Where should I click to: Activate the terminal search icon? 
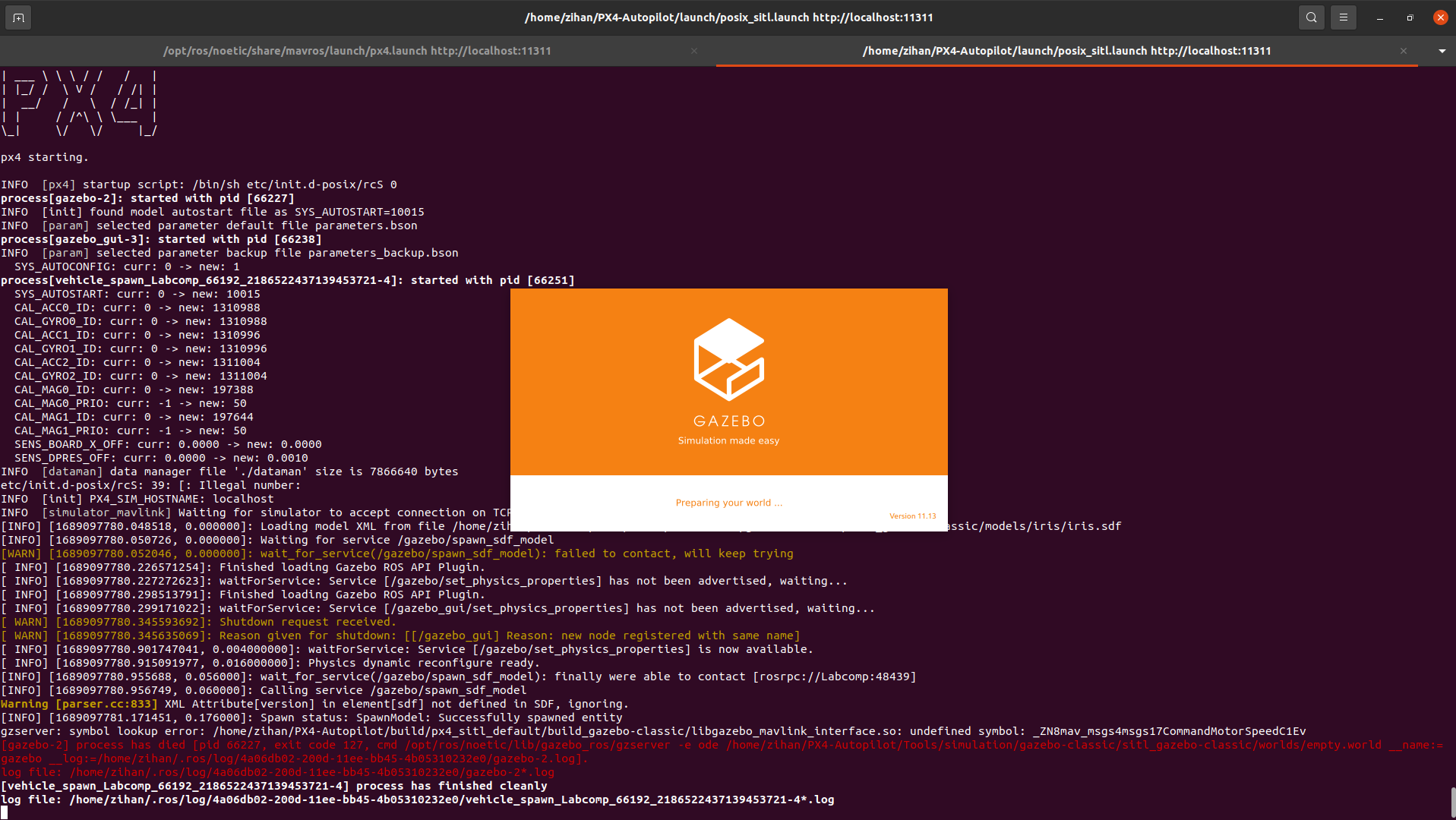point(1311,17)
